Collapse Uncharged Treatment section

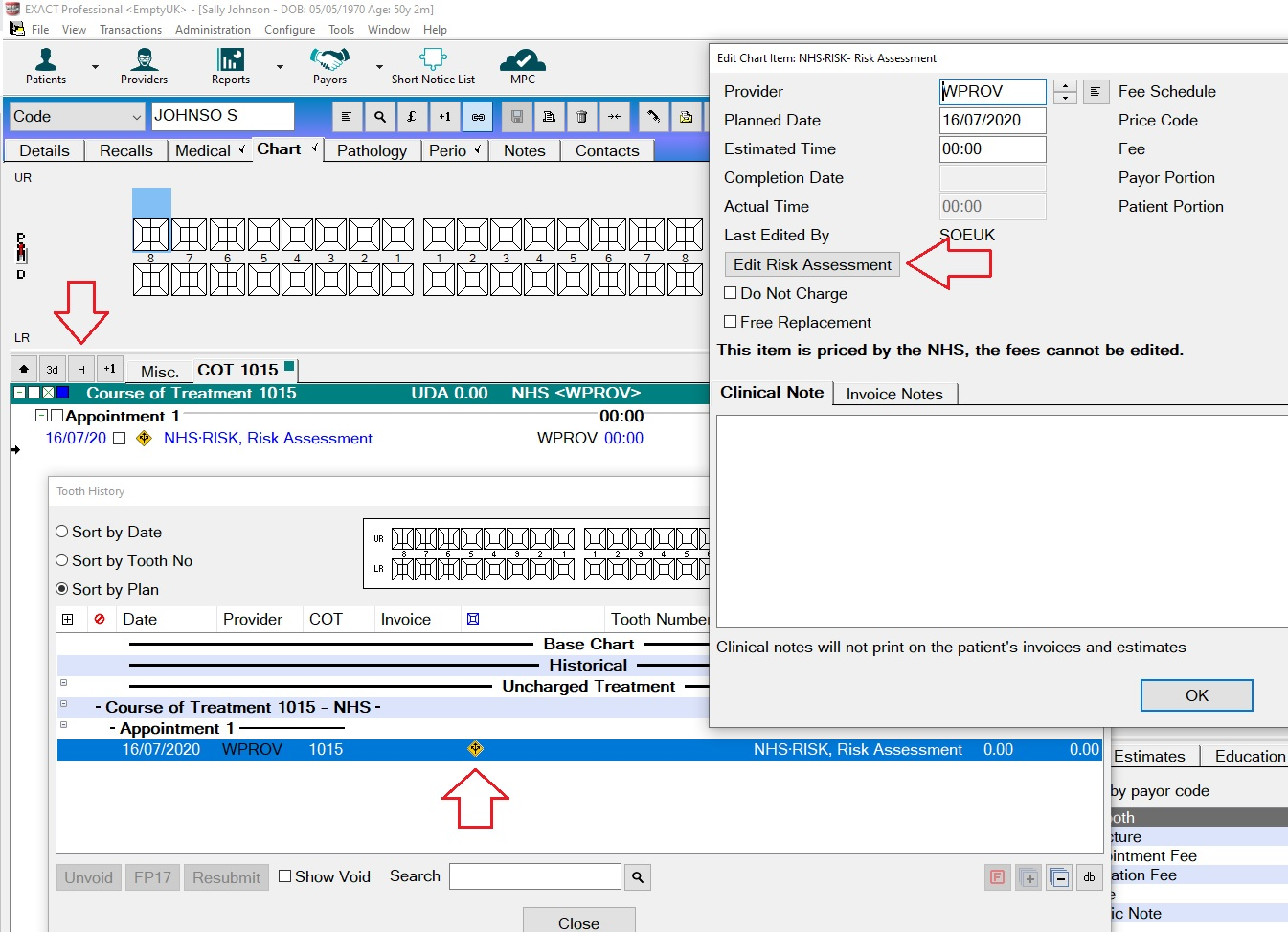pos(64,683)
